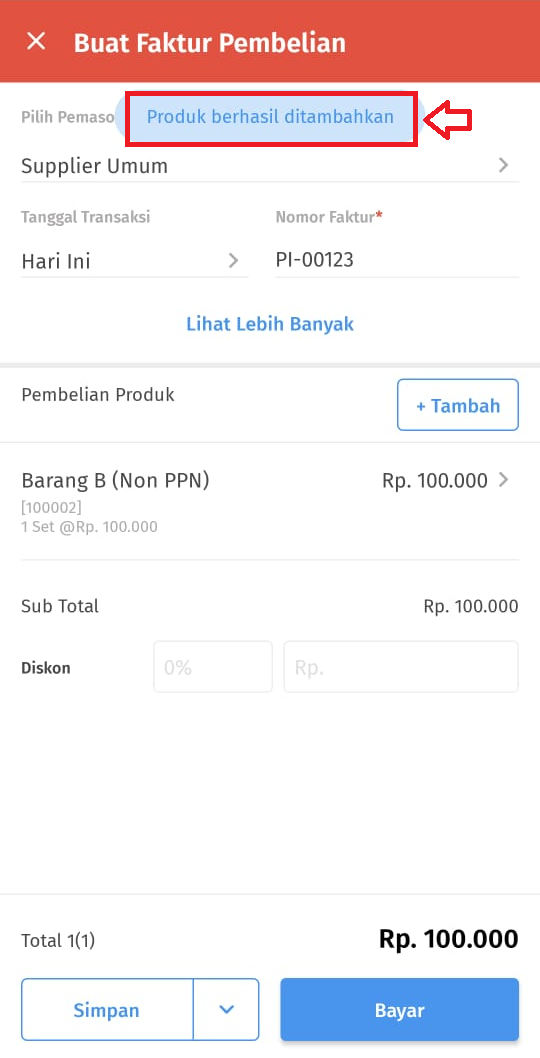Open Barang B details via chevron
540x1058 pixels.
coord(504,480)
